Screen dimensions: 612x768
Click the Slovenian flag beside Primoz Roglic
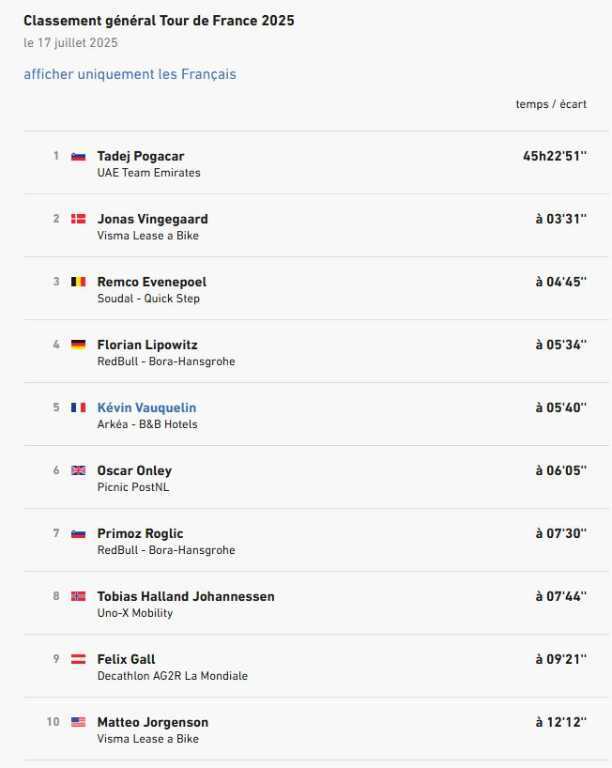pos(78,533)
